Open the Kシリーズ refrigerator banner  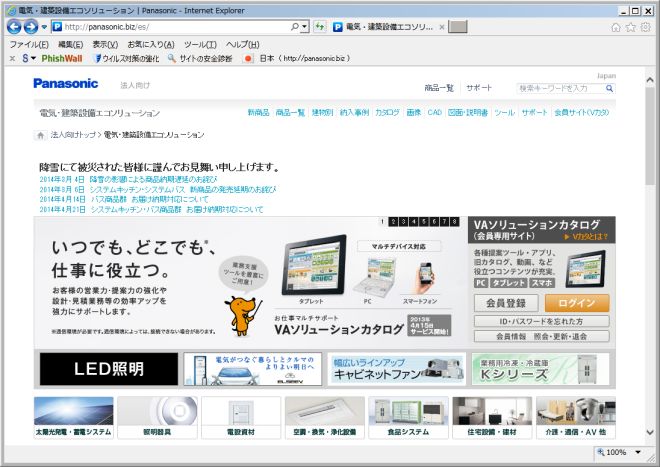click(x=540, y=369)
